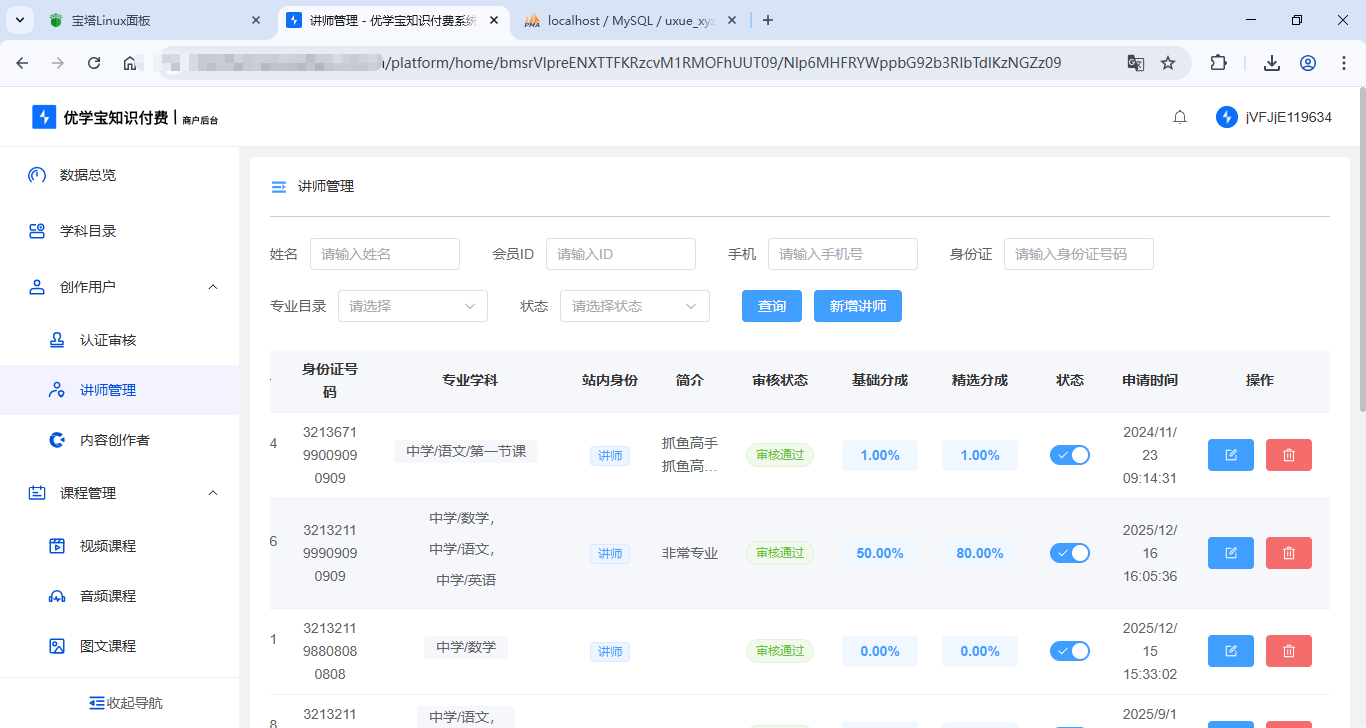Viewport: 1366px width, 728px height.
Task: Open the browser downloads icon
Action: [x=1271, y=63]
